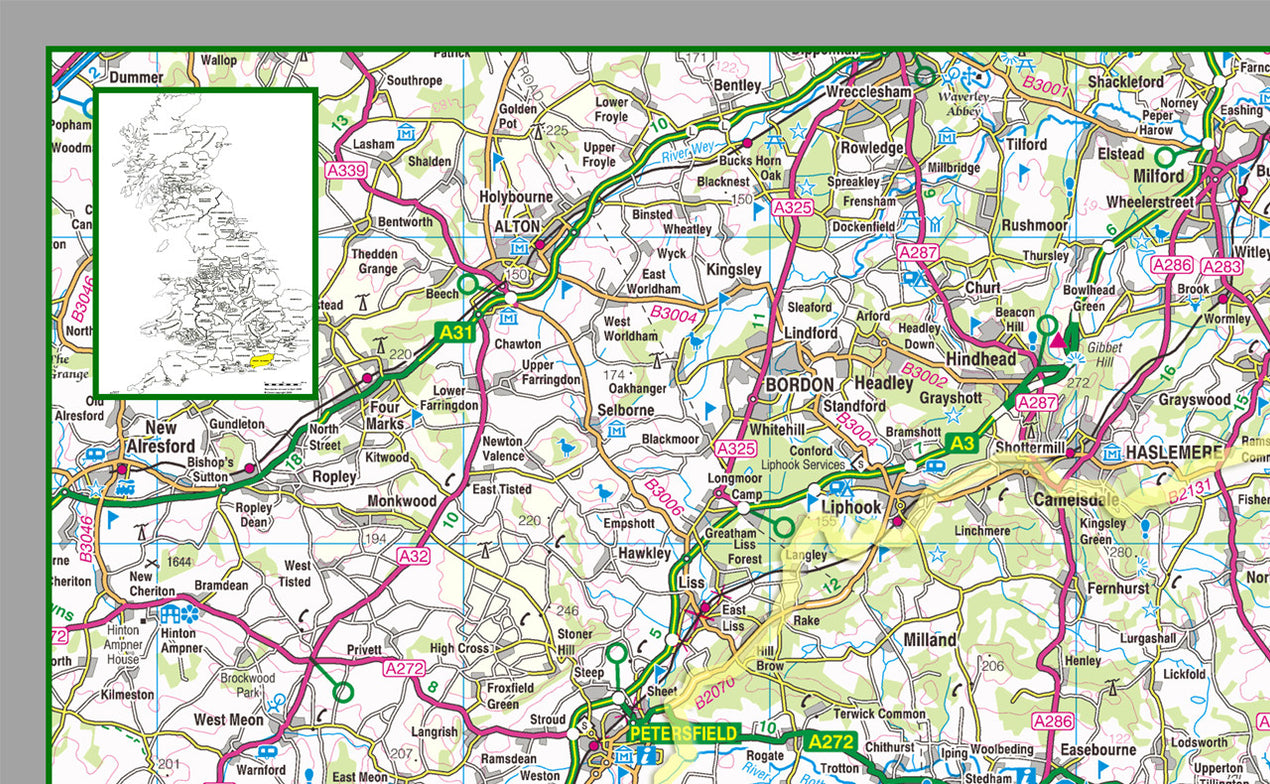
Task: Click the blue tourist information icon at Petersfield
Action: click(x=646, y=756)
